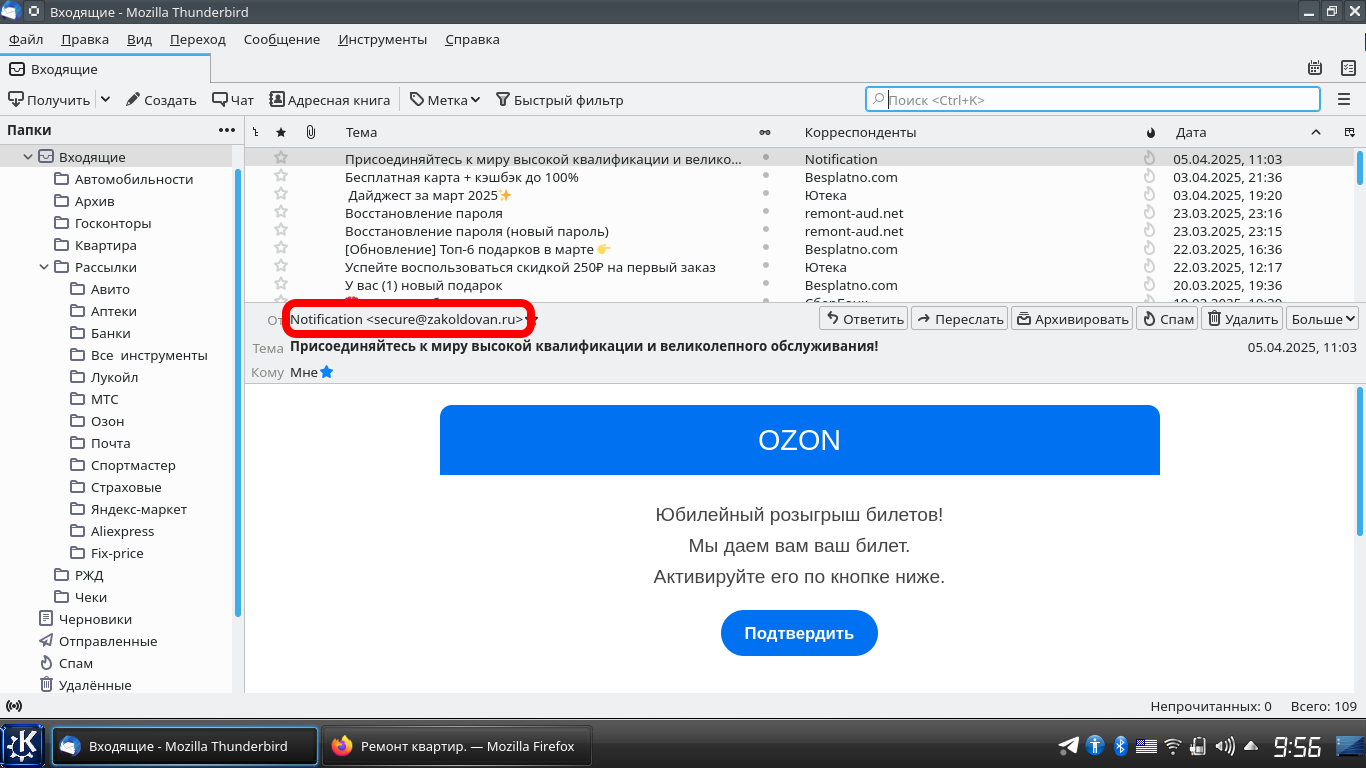Sort messages by Тема column
This screenshot has width=1366, height=768.
(x=361, y=132)
